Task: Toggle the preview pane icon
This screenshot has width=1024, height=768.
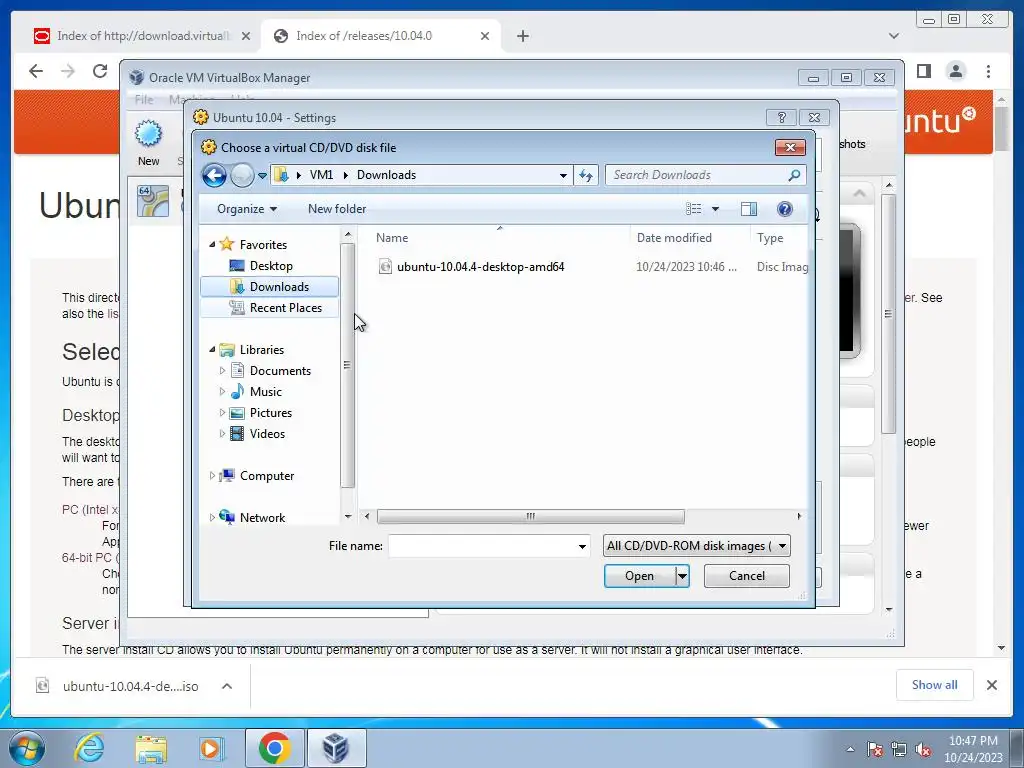Action: 749,209
